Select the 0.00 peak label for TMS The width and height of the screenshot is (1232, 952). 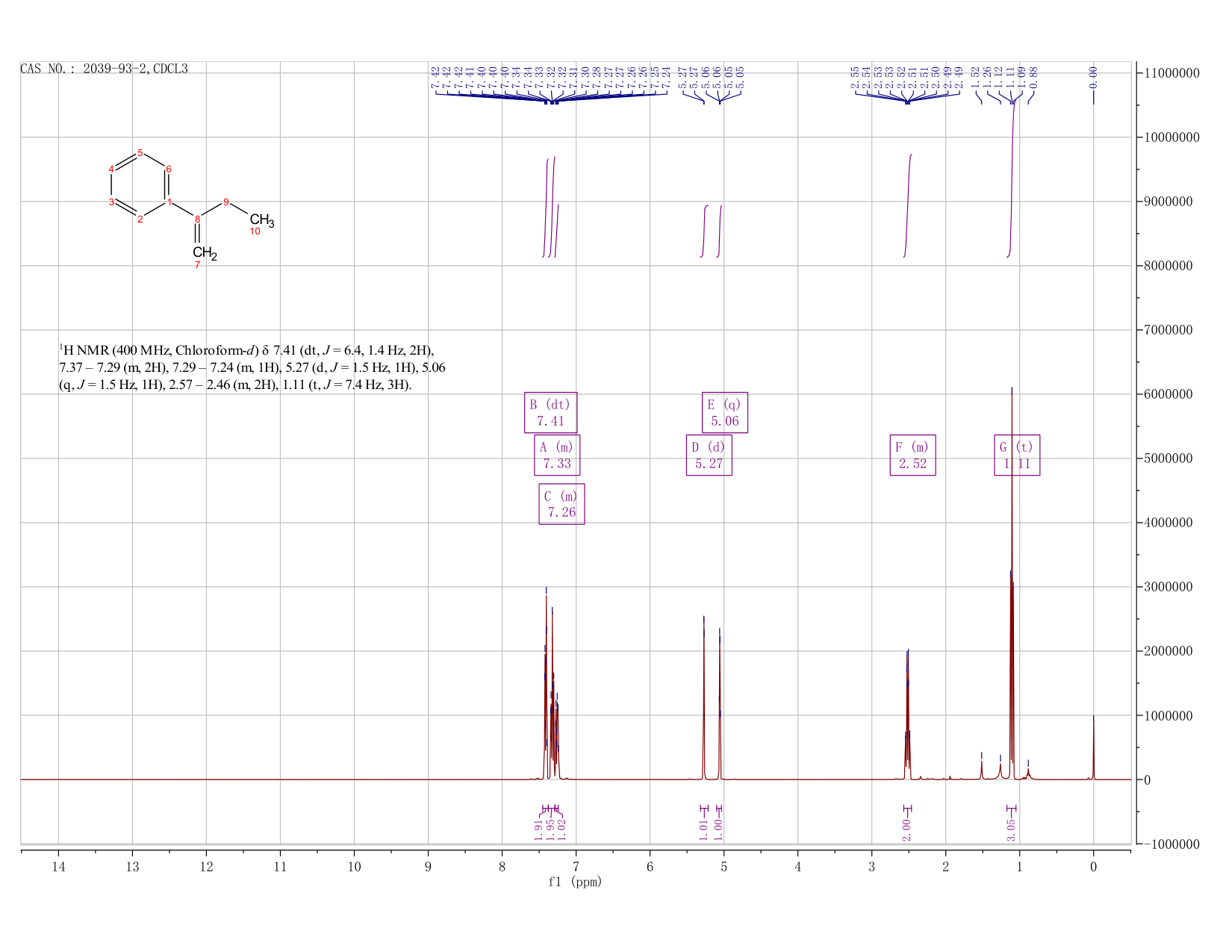[1093, 74]
